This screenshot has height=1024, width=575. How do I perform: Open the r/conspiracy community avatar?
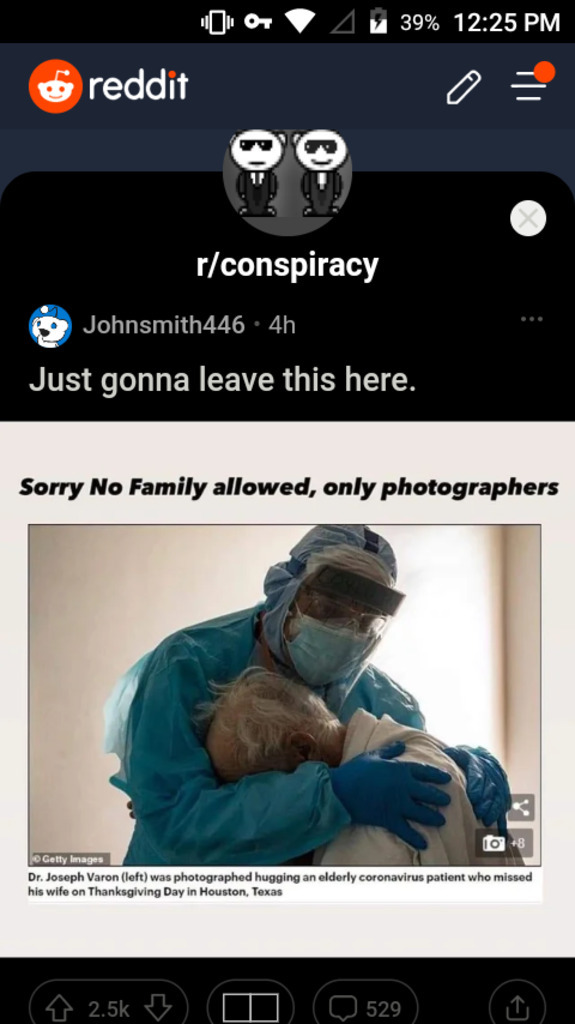[x=288, y=172]
